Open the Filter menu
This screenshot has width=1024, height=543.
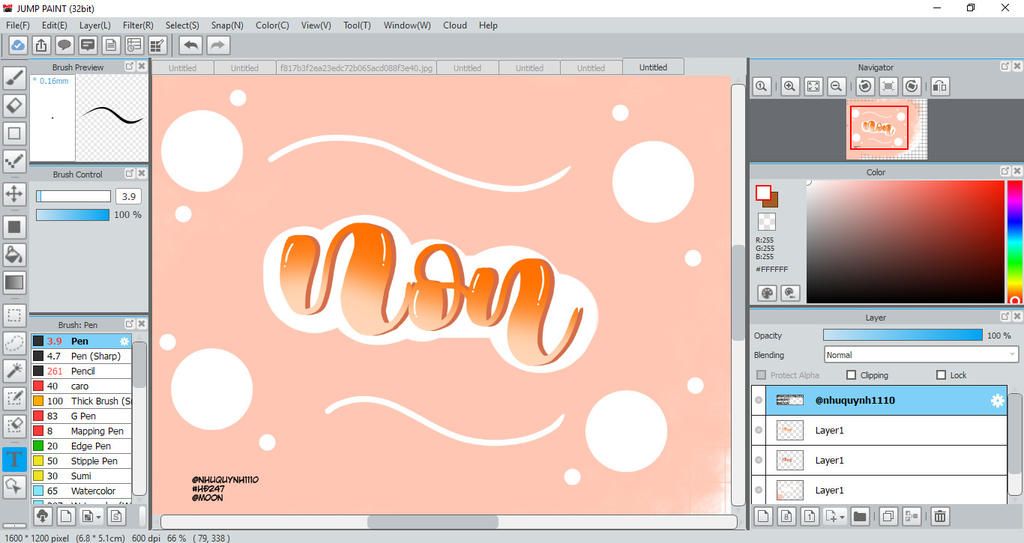[138, 25]
